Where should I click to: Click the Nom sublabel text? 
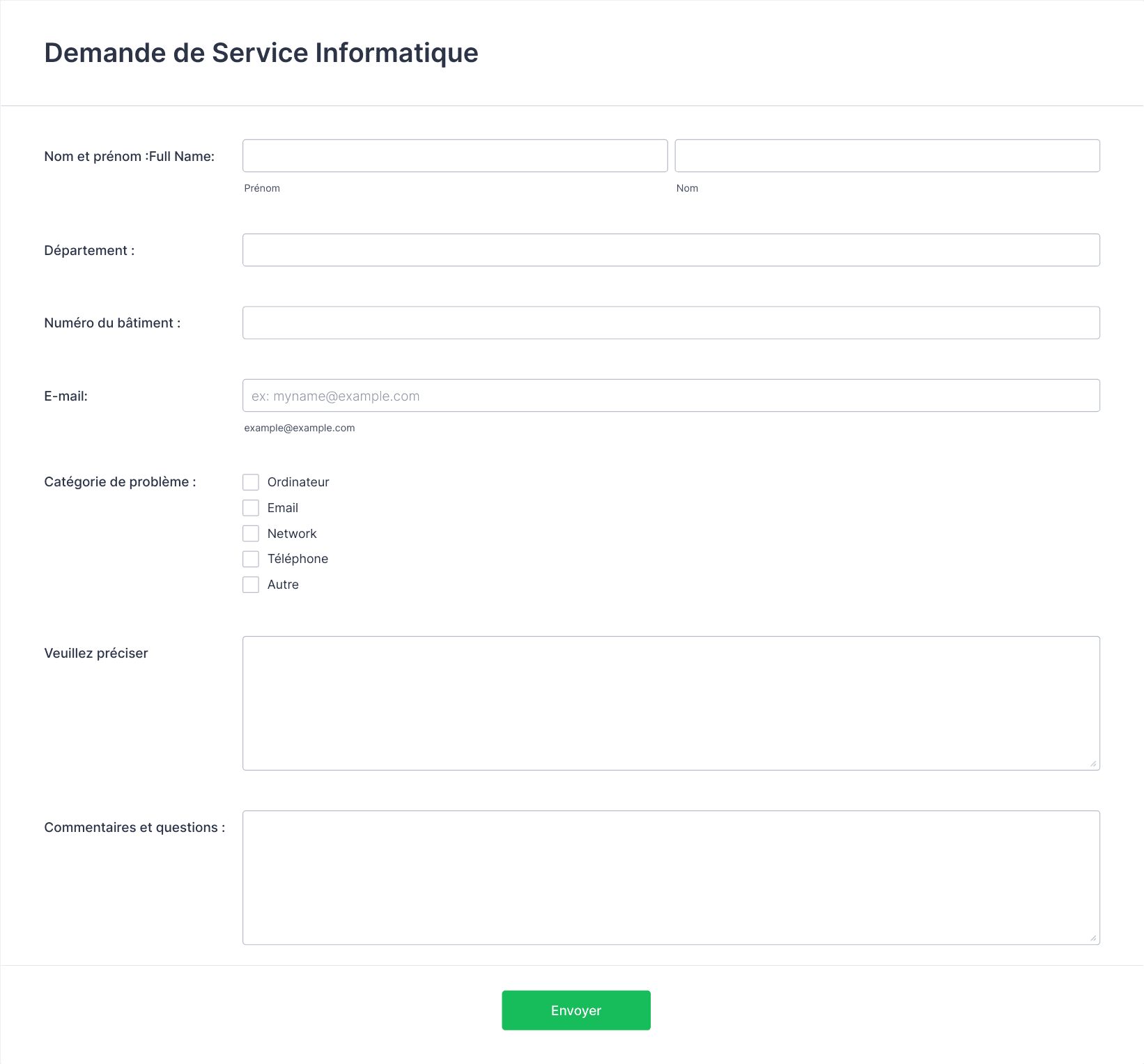click(x=687, y=188)
